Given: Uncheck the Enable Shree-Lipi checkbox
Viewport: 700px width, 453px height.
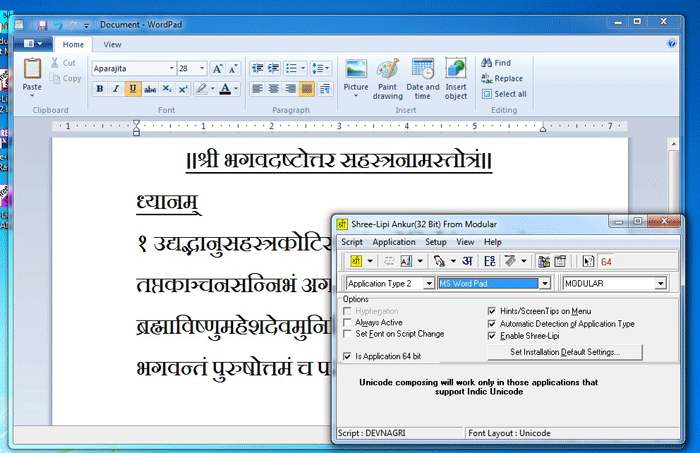Looking at the screenshot, I should point(492,336).
